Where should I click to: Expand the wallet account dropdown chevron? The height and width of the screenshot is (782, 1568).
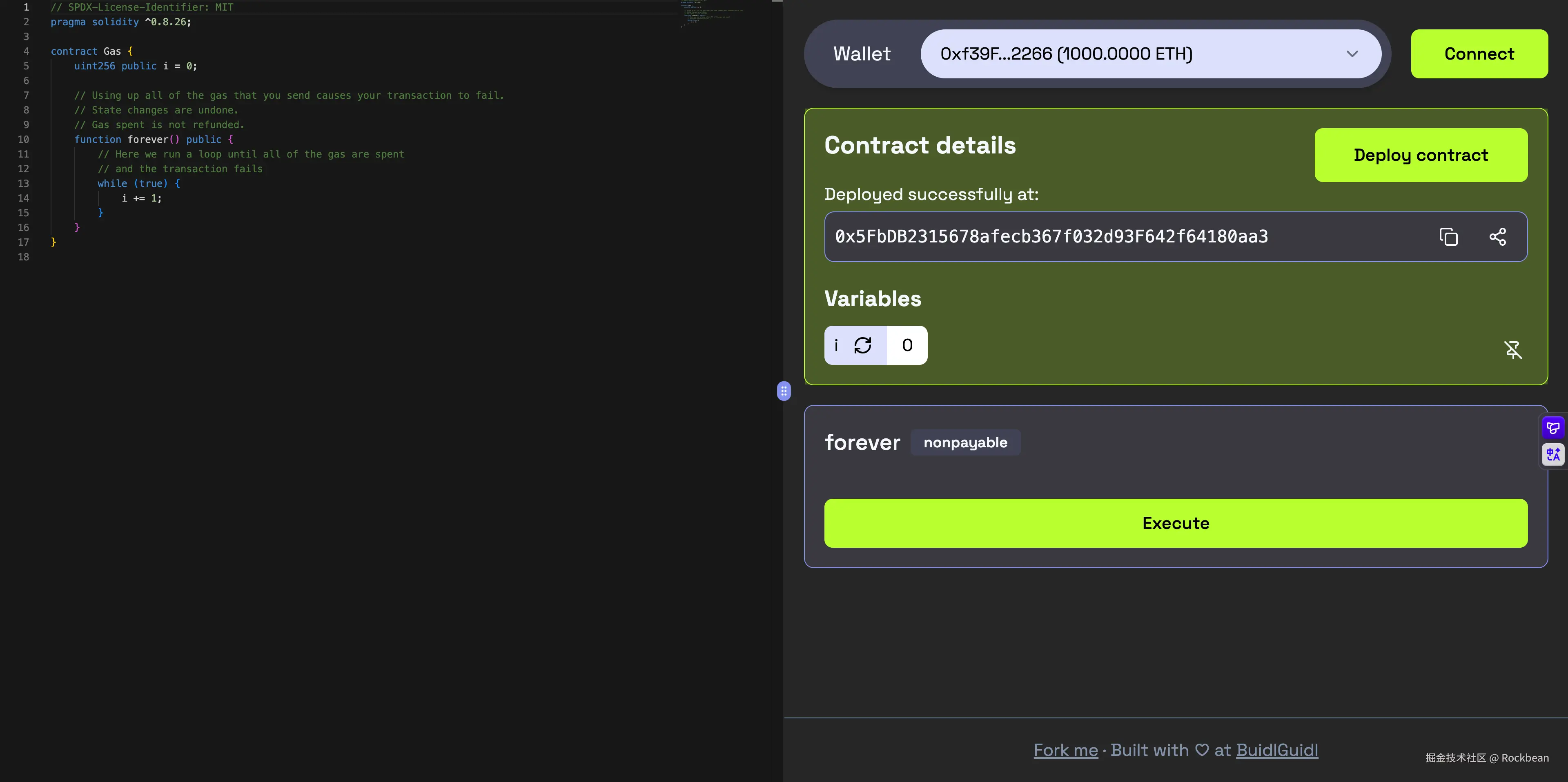click(x=1352, y=53)
